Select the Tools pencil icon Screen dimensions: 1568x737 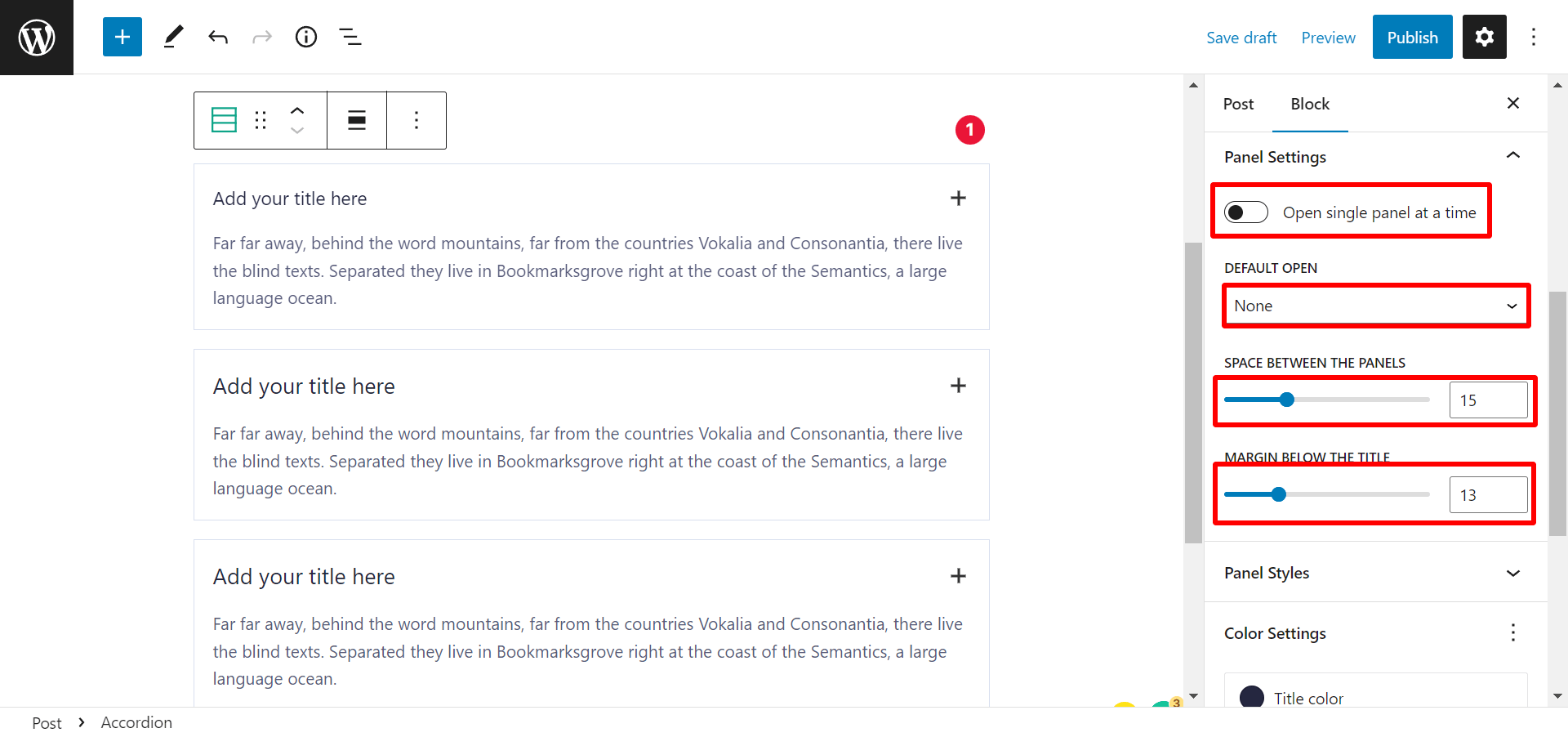173,37
